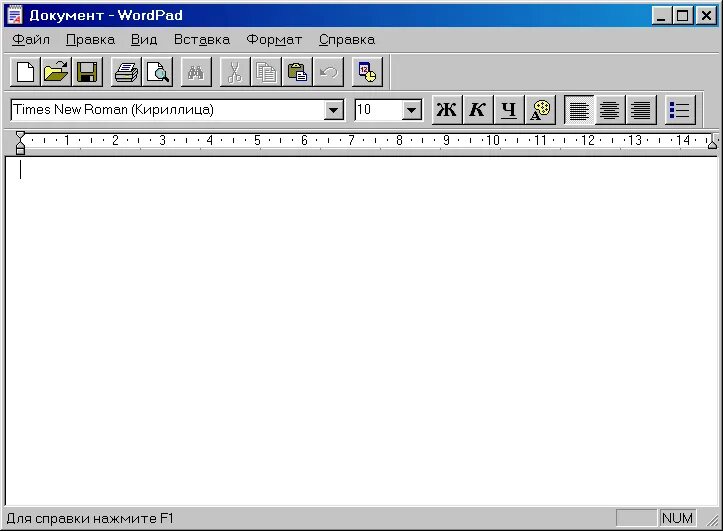723x531 pixels.
Task: Open the Файл menu
Action: [x=31, y=40]
